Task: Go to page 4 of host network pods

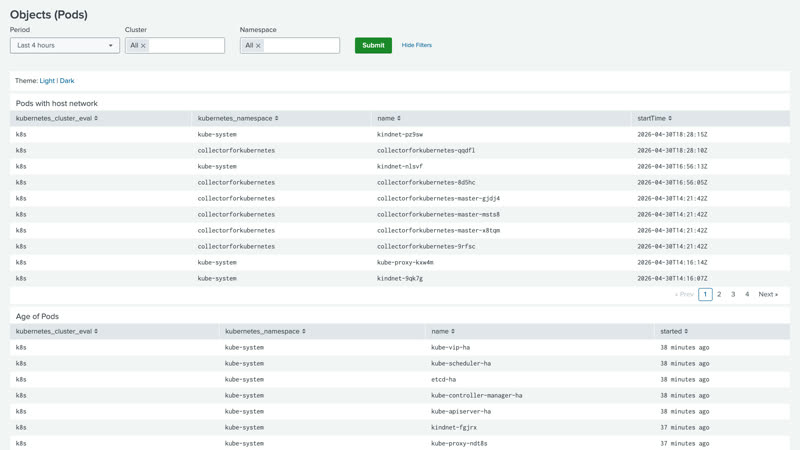Action: point(747,294)
